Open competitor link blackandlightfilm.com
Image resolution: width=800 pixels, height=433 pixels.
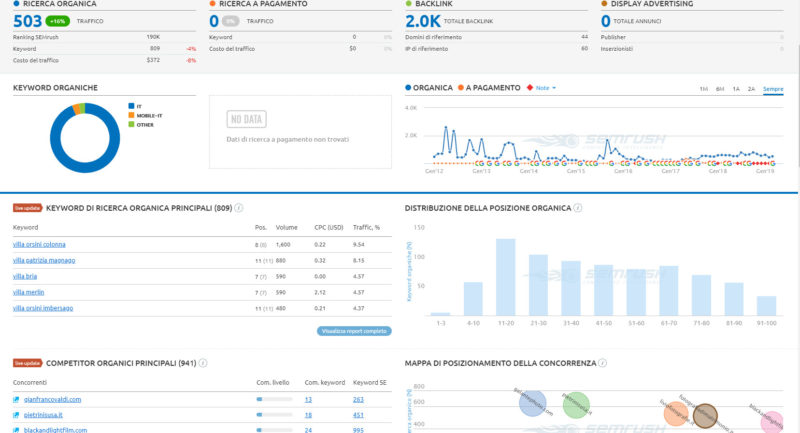click(x=56, y=430)
